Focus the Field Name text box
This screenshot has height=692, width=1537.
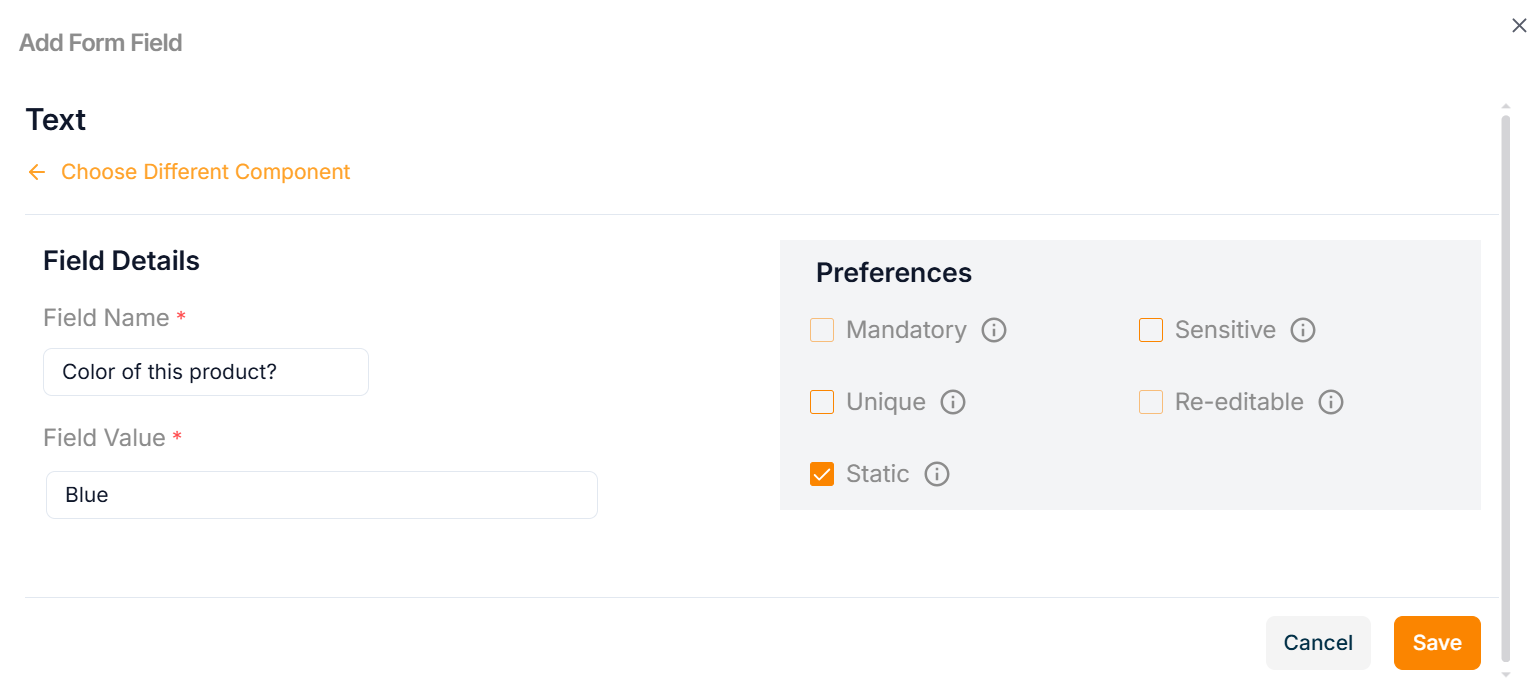(x=206, y=372)
